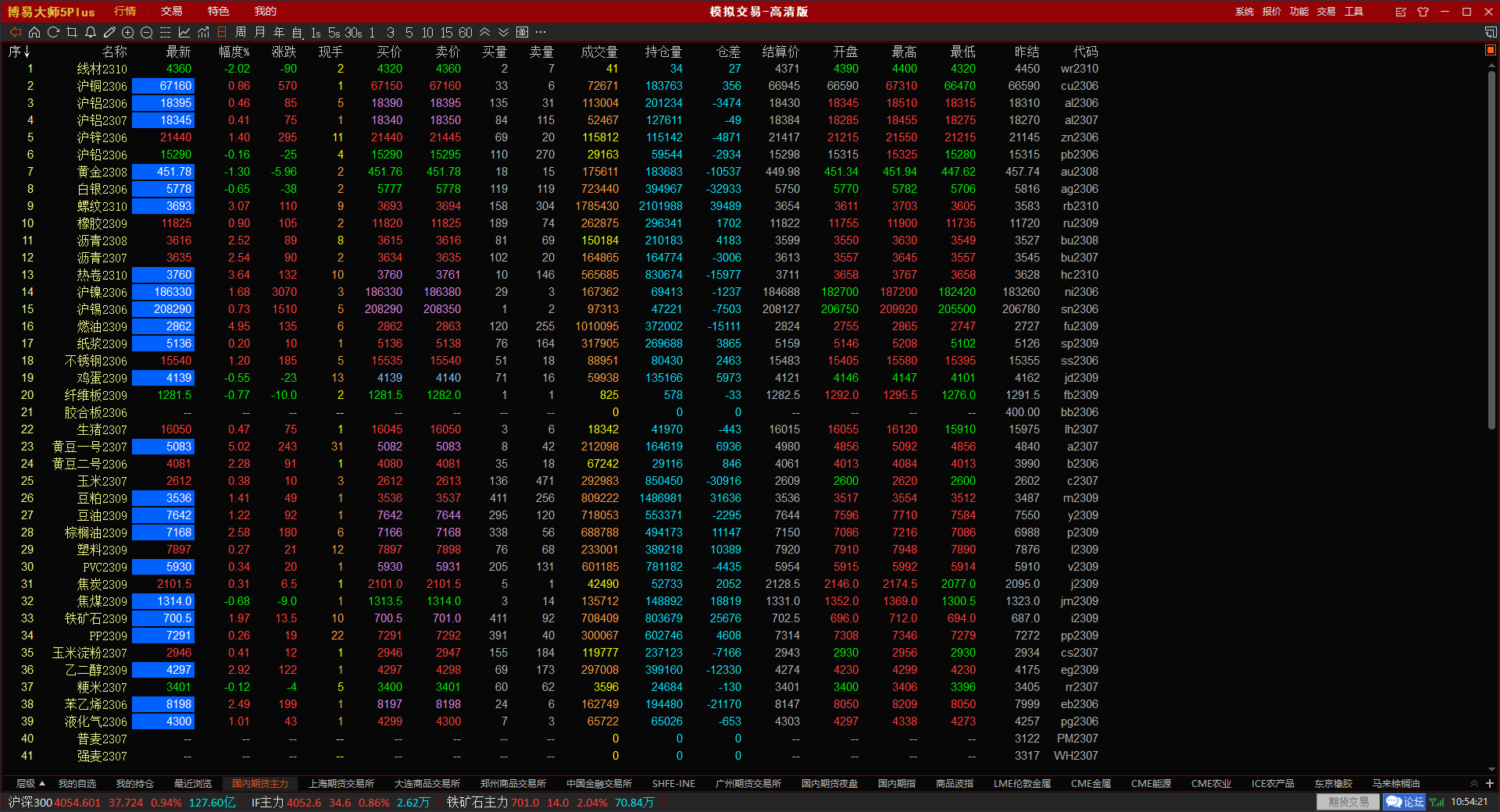Refresh quotes with the circular arrow icon
This screenshot has height=812, width=1500.
point(53,32)
